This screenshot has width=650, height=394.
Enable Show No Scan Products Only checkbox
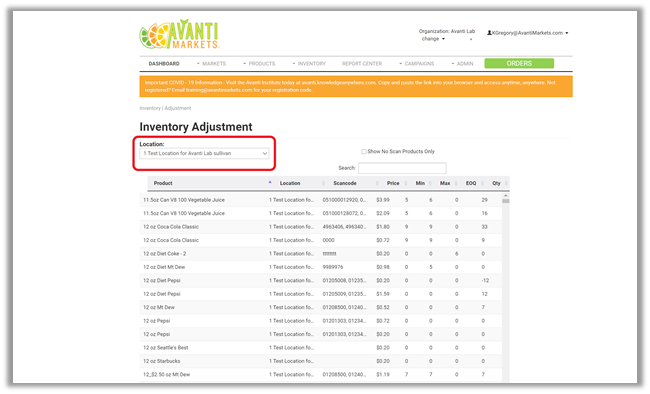click(x=364, y=151)
